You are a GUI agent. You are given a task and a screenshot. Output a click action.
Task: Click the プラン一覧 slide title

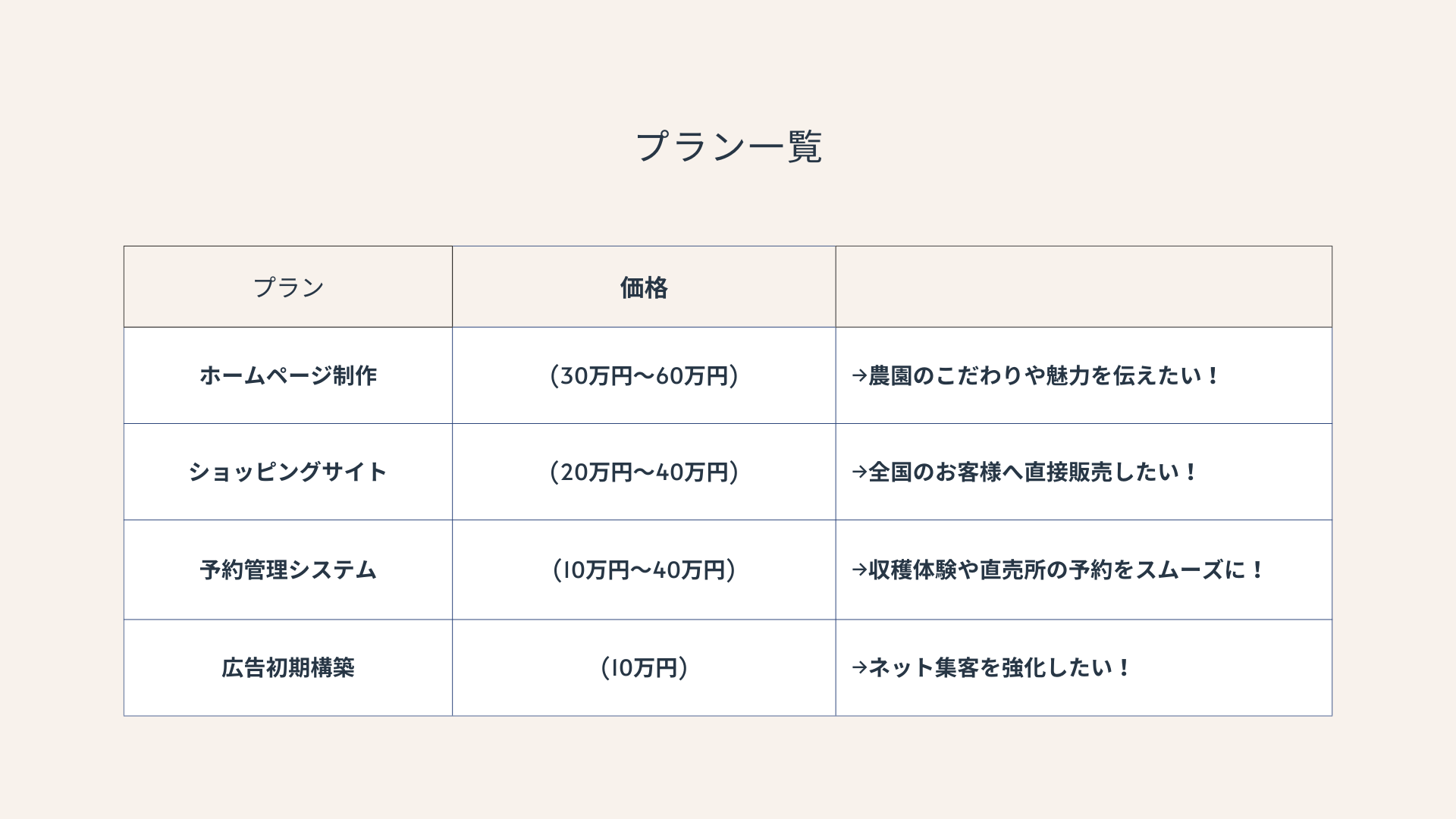(x=728, y=146)
